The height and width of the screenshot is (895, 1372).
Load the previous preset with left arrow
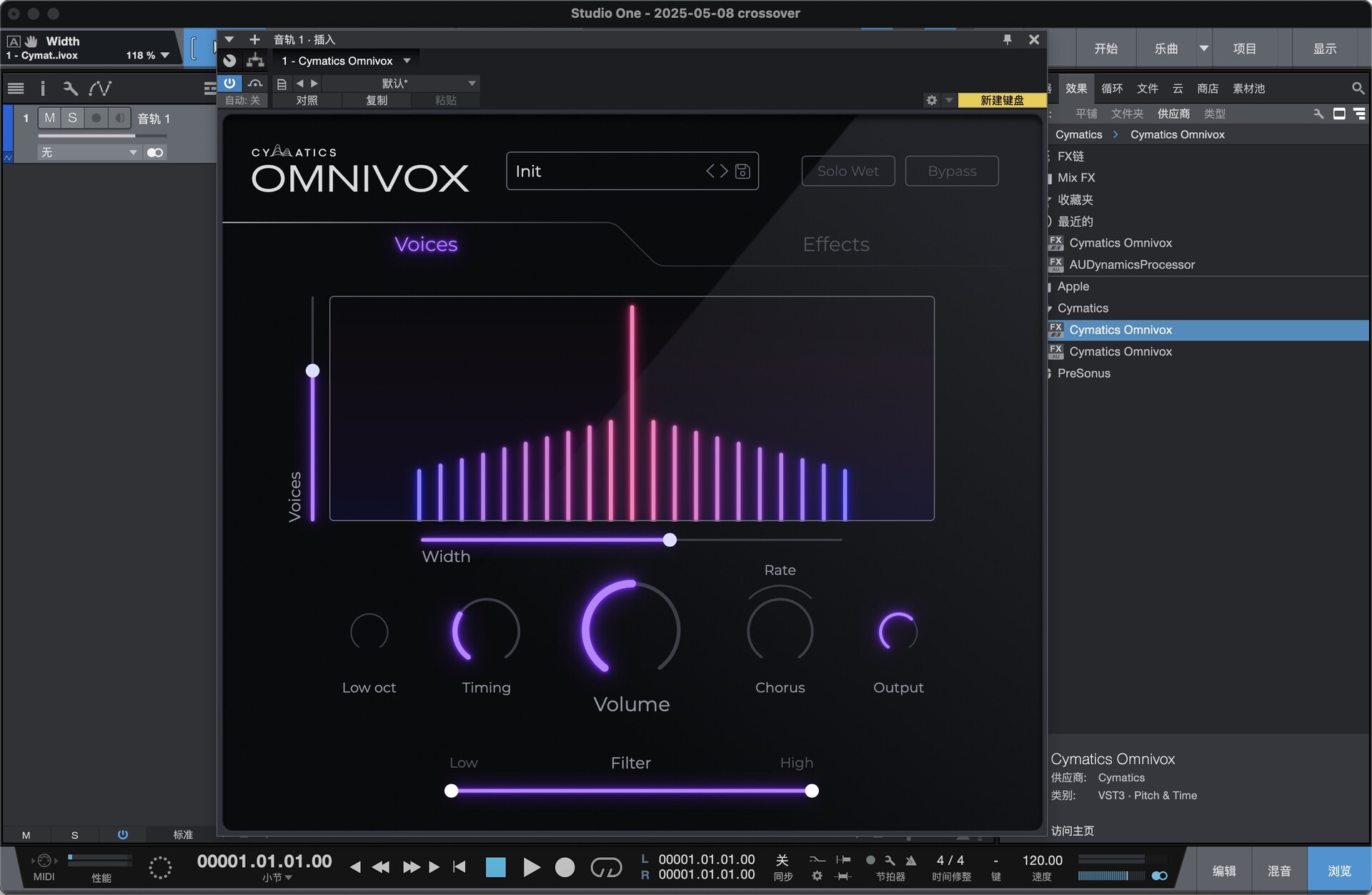pos(300,84)
